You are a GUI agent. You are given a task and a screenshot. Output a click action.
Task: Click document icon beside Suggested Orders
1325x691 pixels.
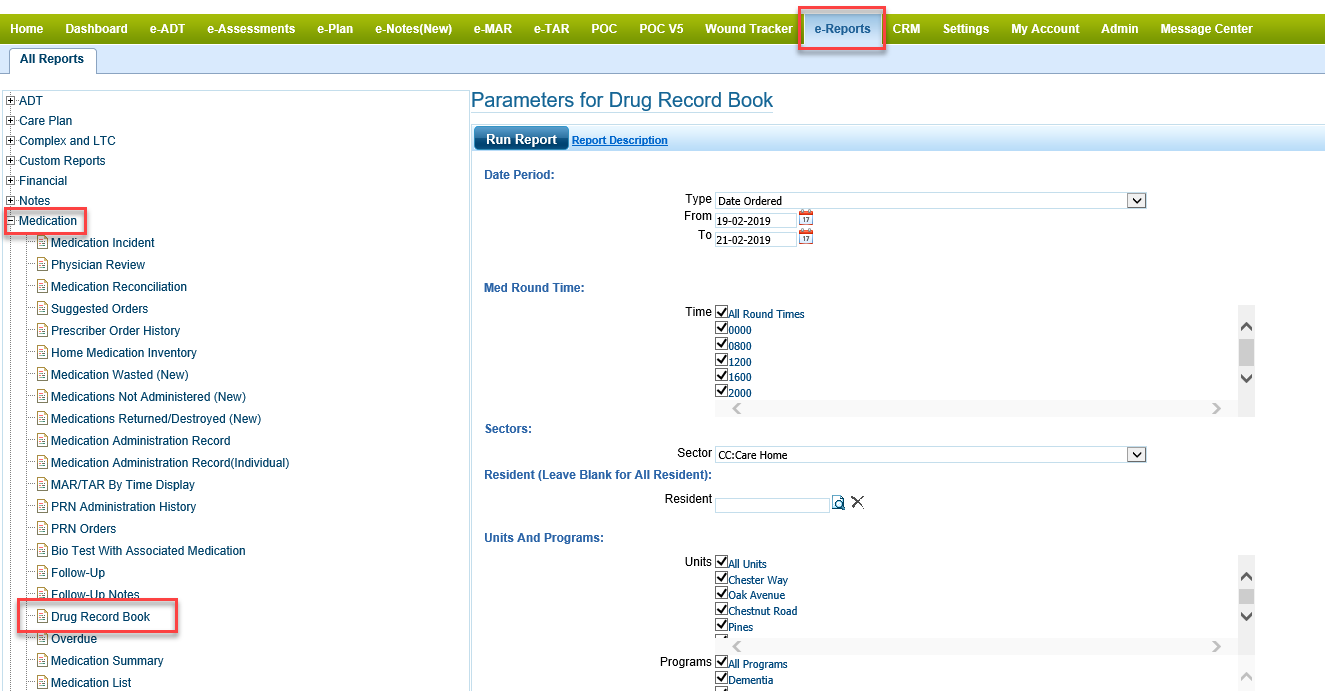point(42,308)
